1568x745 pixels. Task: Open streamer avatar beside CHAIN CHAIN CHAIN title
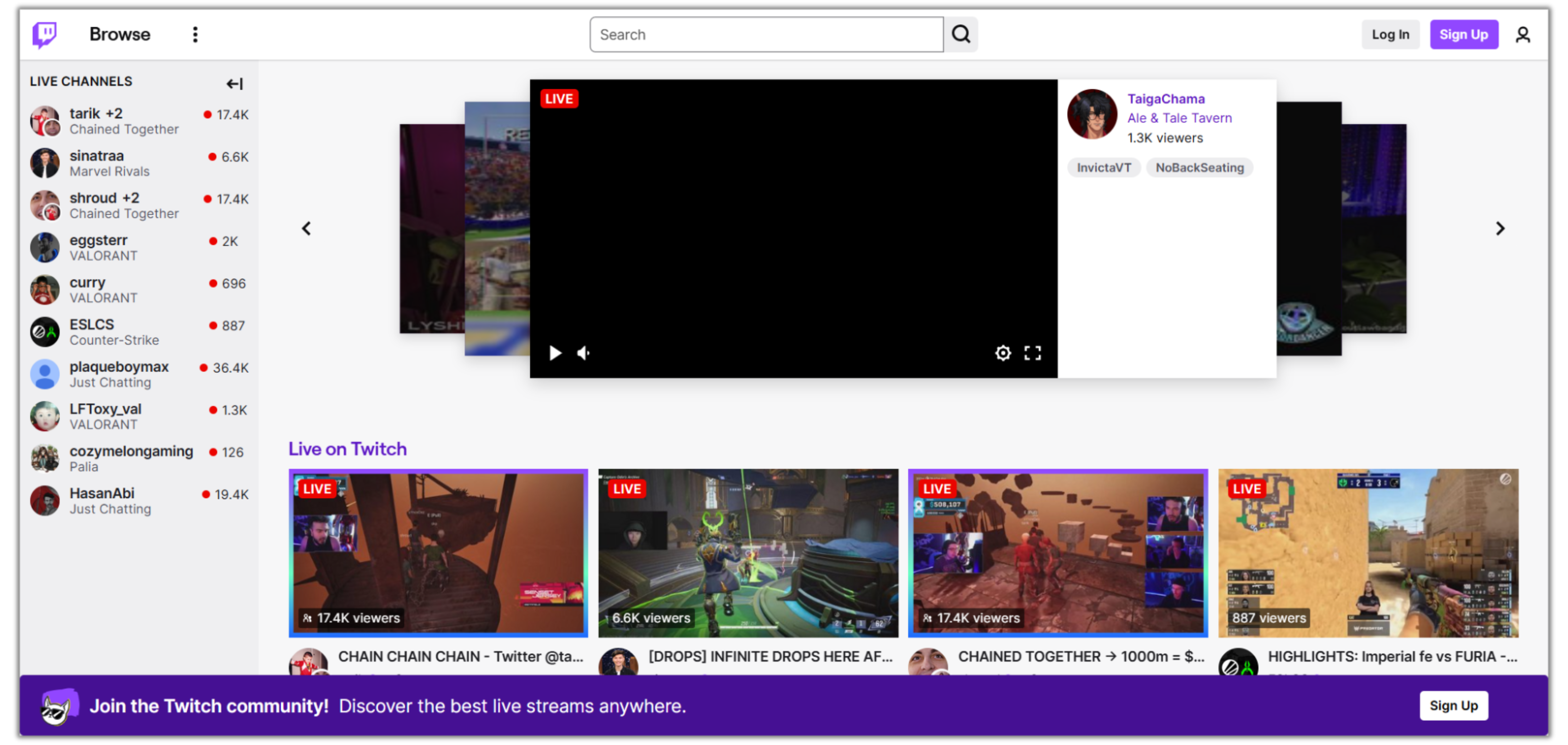click(309, 662)
